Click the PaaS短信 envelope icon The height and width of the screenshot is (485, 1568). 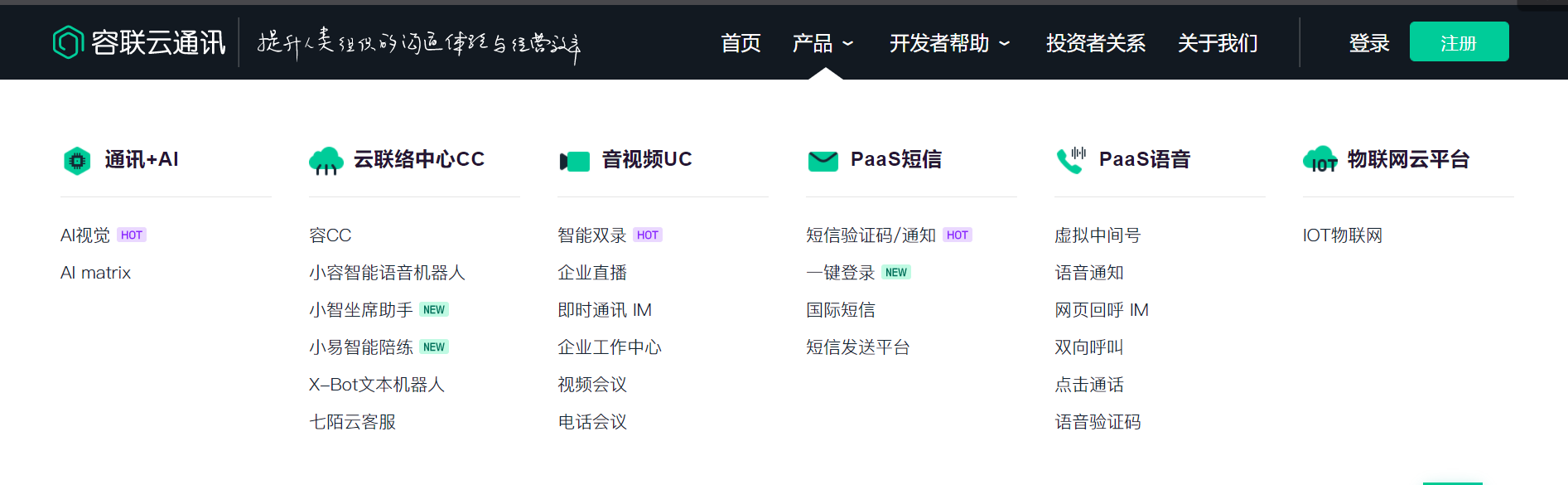pos(823,161)
